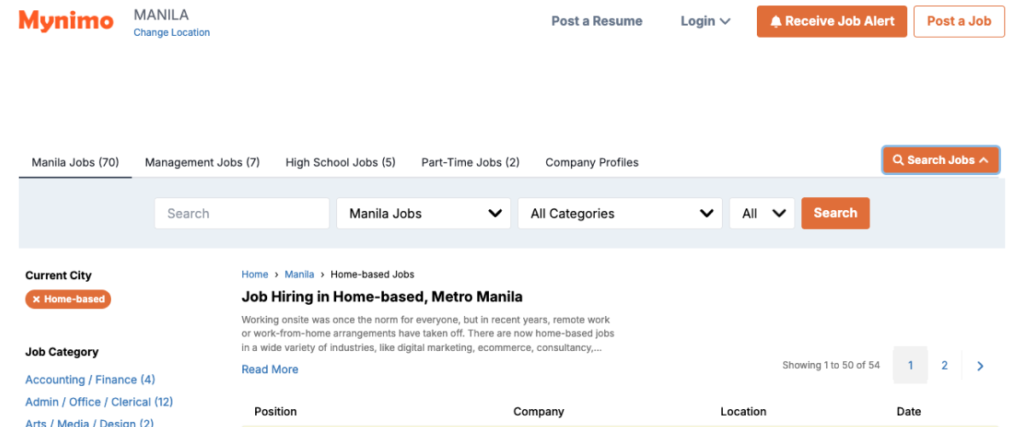
Task: Switch to Management Jobs tab
Action: pos(202,162)
